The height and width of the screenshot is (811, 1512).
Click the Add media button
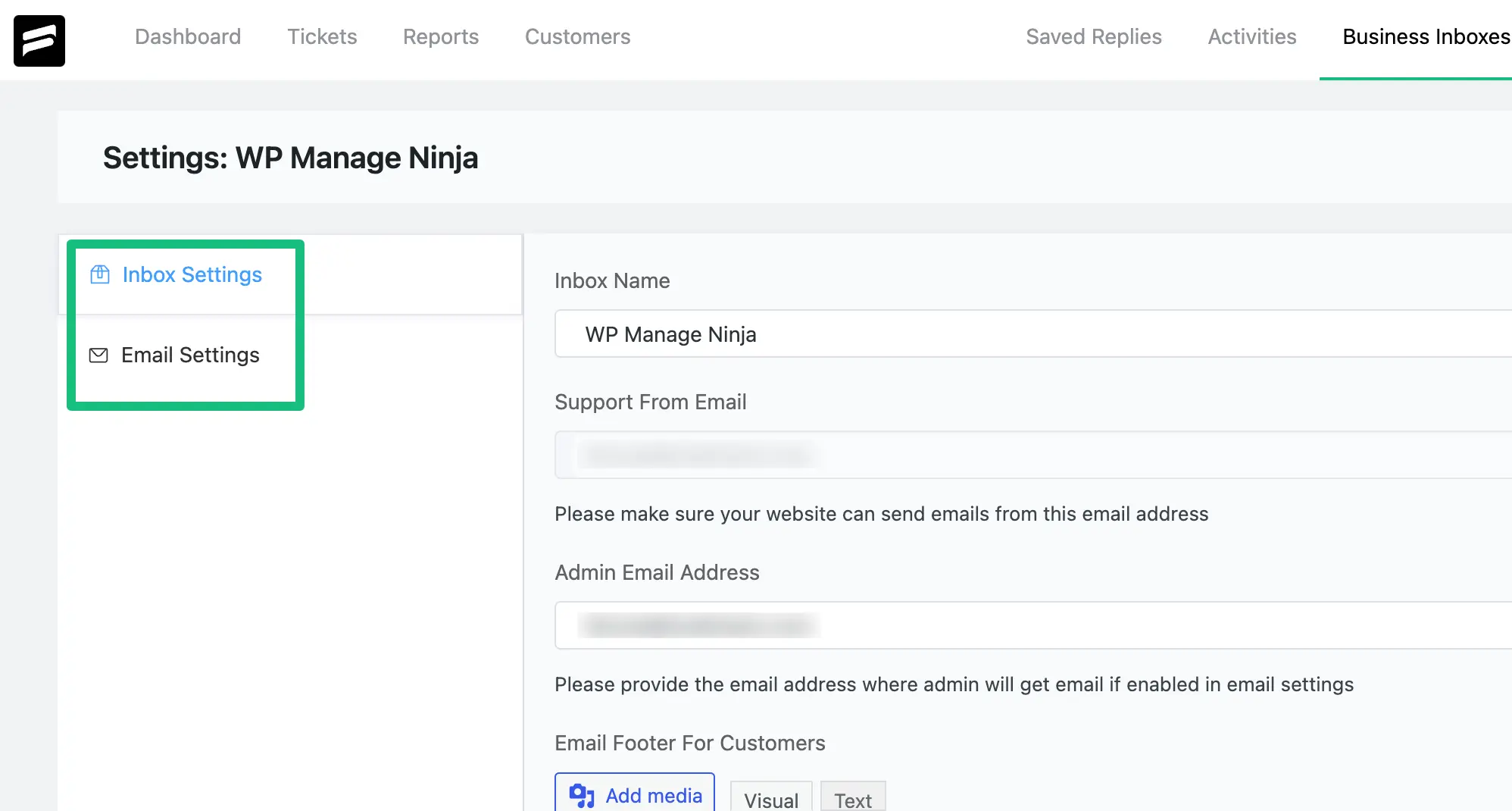click(635, 793)
